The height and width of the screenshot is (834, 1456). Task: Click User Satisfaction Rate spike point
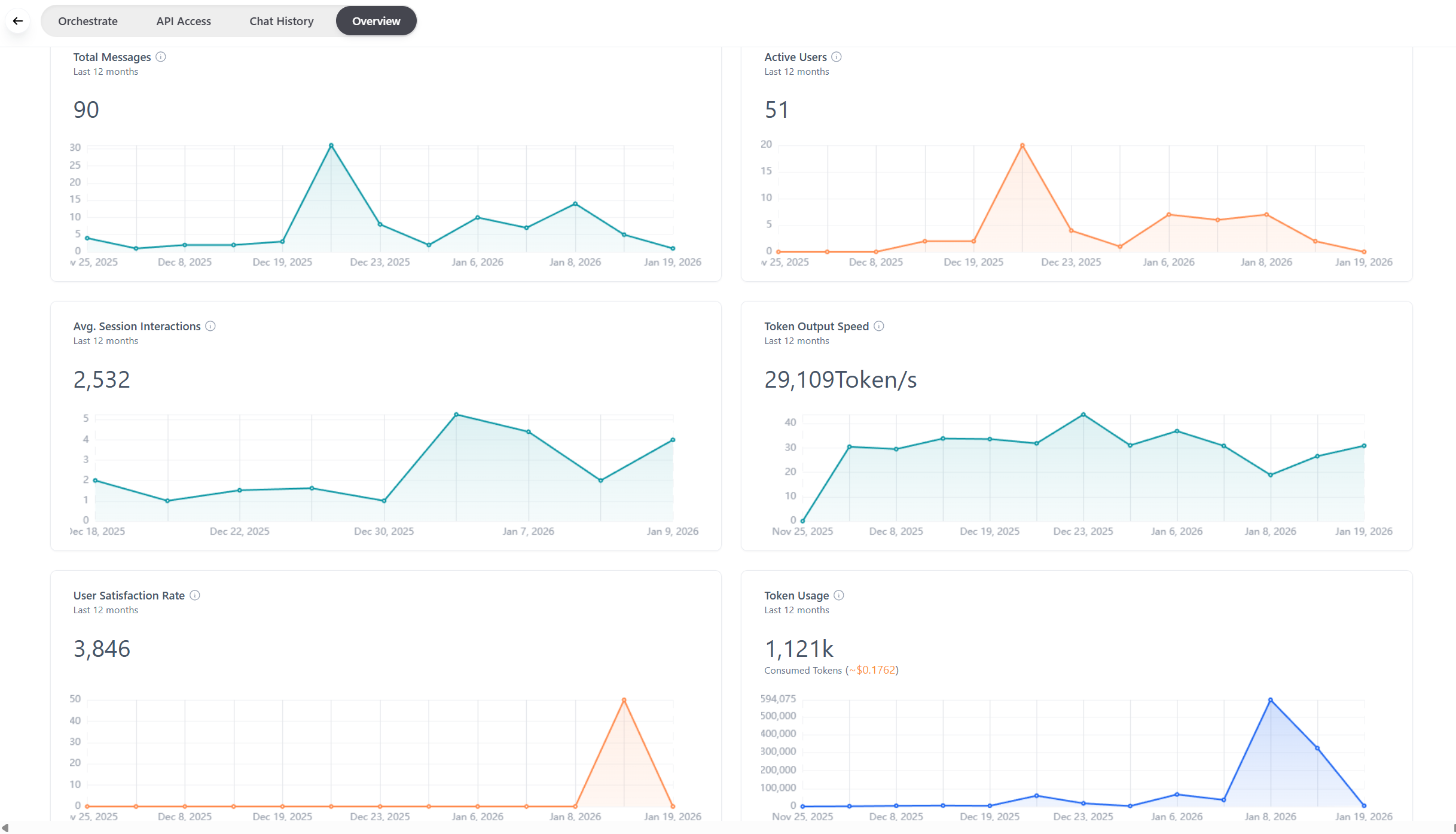pos(624,700)
